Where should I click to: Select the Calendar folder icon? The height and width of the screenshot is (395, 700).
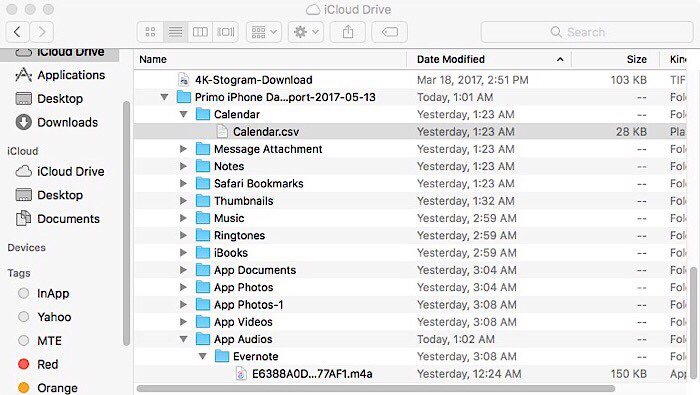pos(203,114)
